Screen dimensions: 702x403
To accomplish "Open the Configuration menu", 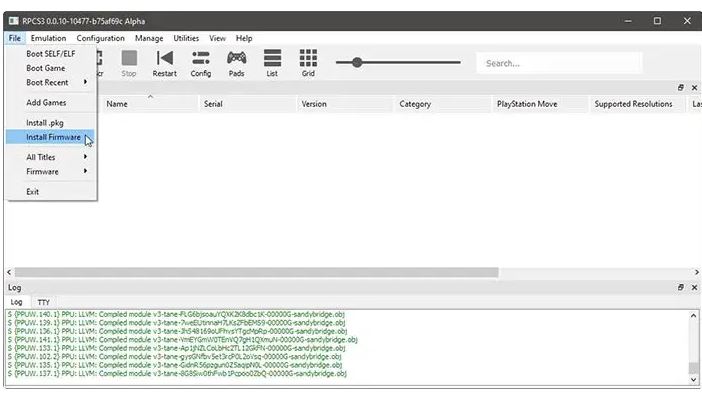I will click(x=100, y=38).
